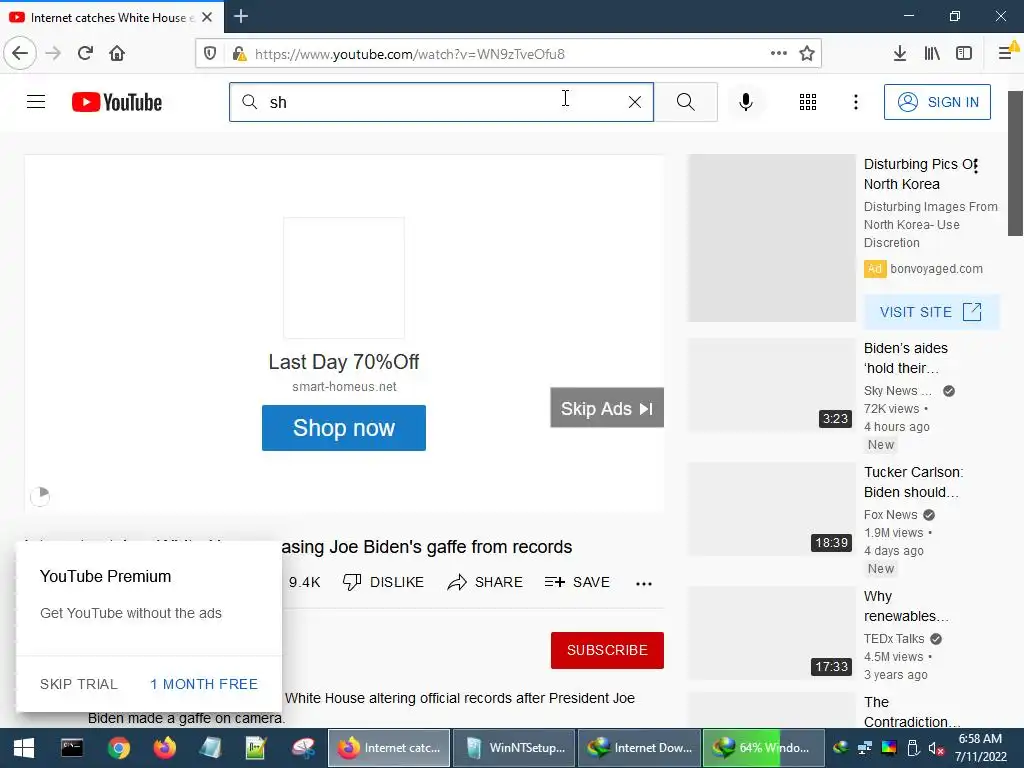Search with your voice microphone icon
The height and width of the screenshot is (768, 1024).
click(x=746, y=102)
